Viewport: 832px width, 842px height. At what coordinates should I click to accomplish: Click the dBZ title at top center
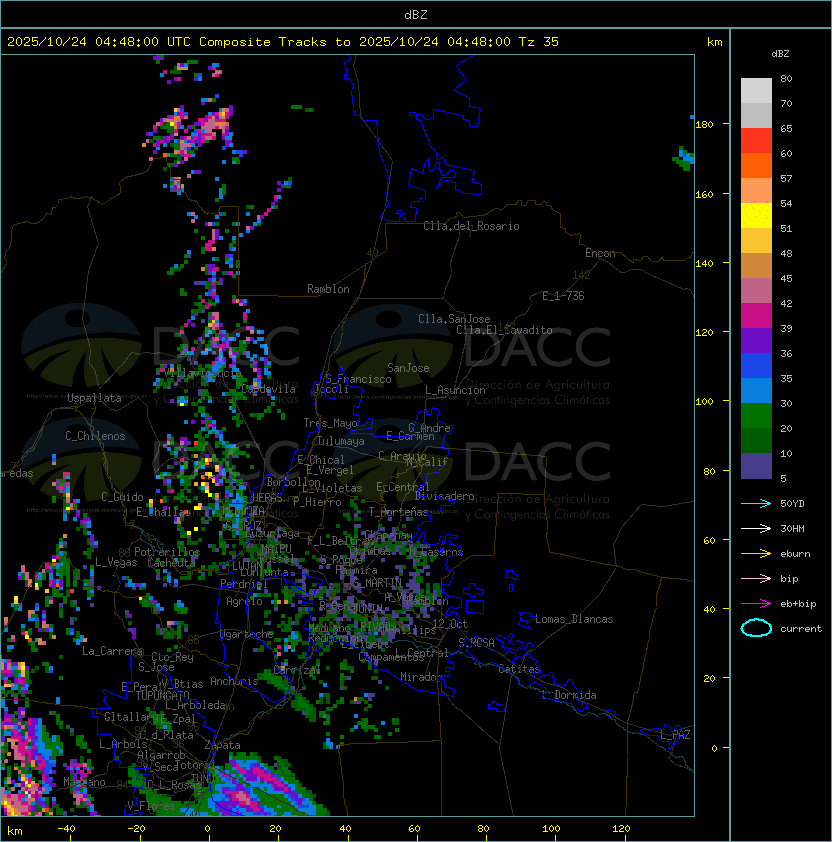(x=416, y=14)
